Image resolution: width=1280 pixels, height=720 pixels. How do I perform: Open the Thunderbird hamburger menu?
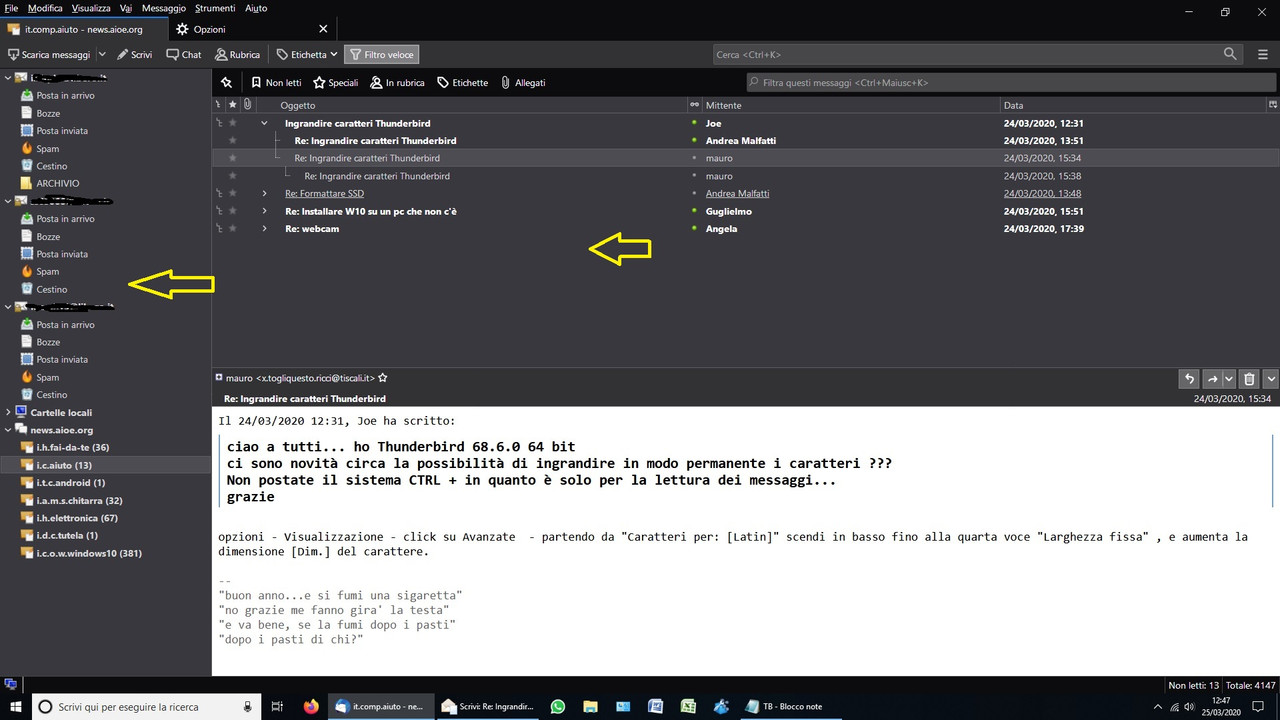(1263, 54)
